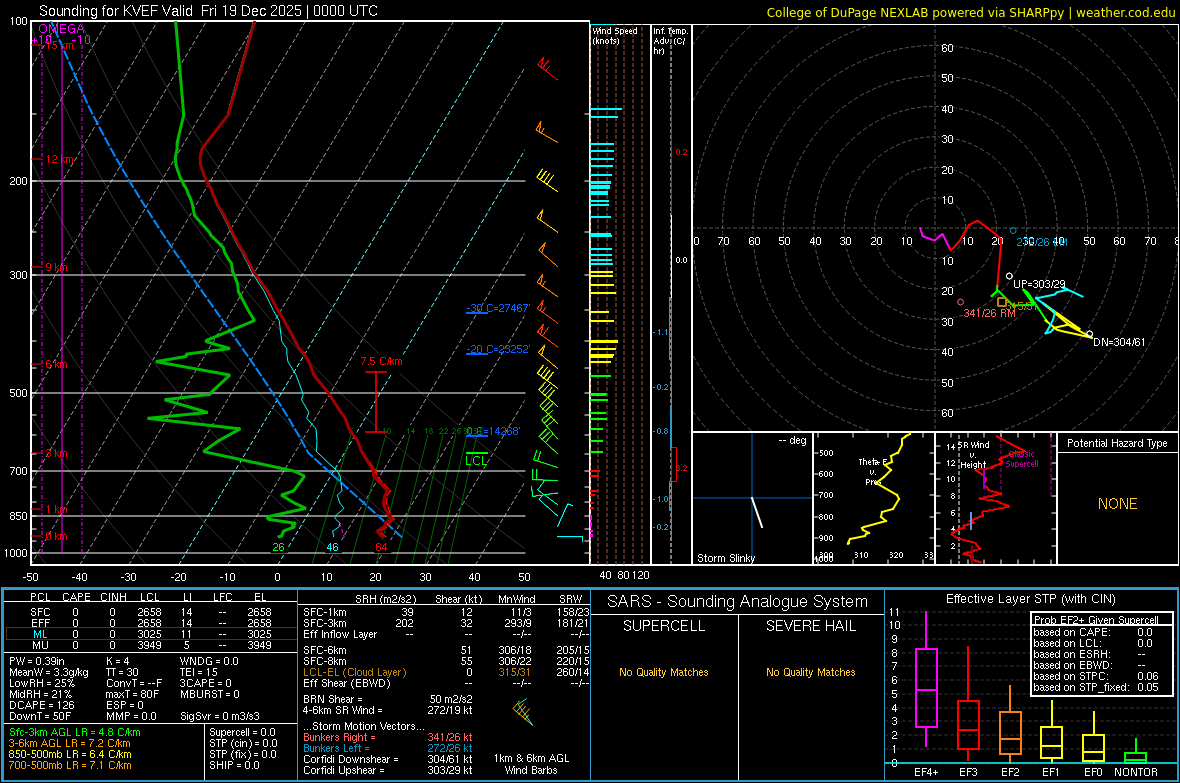Click the 'LCL-EL (Cloud Layer)' row label
The width and height of the screenshot is (1180, 783).
354,672
